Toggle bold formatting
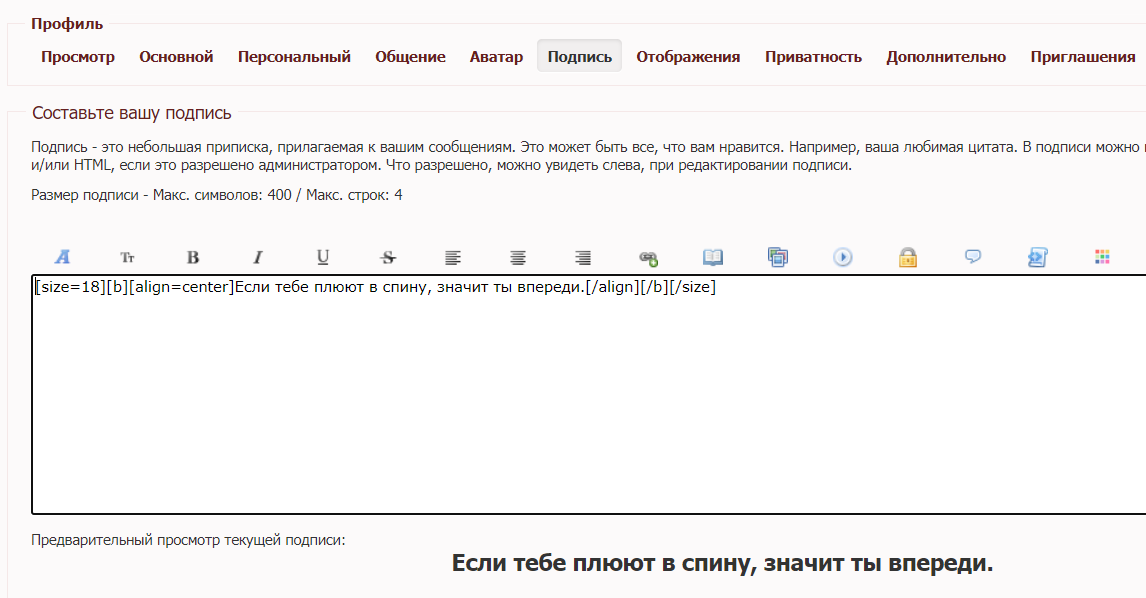Viewport: 1146px width, 598px height. [x=192, y=257]
